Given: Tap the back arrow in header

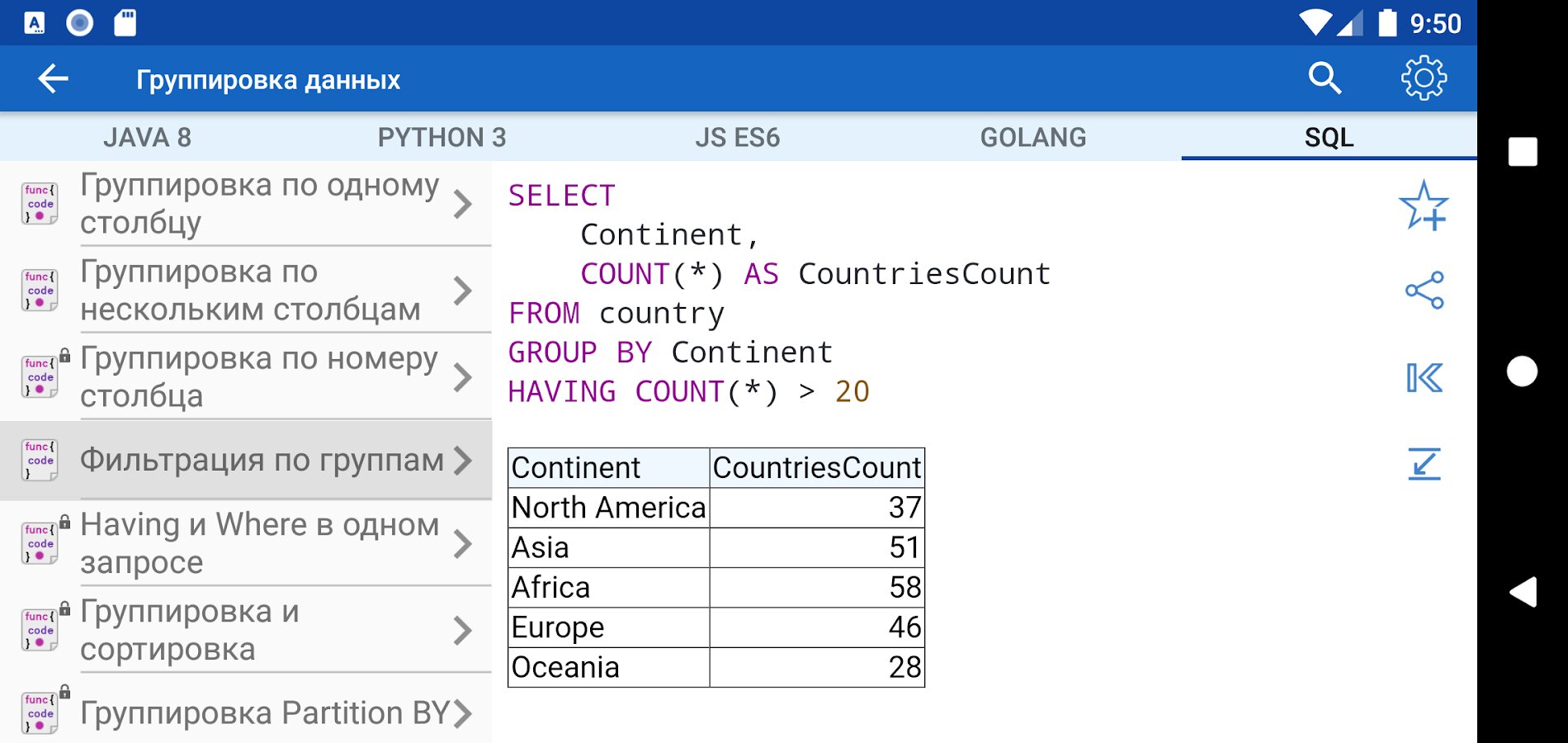Looking at the screenshot, I should [53, 79].
